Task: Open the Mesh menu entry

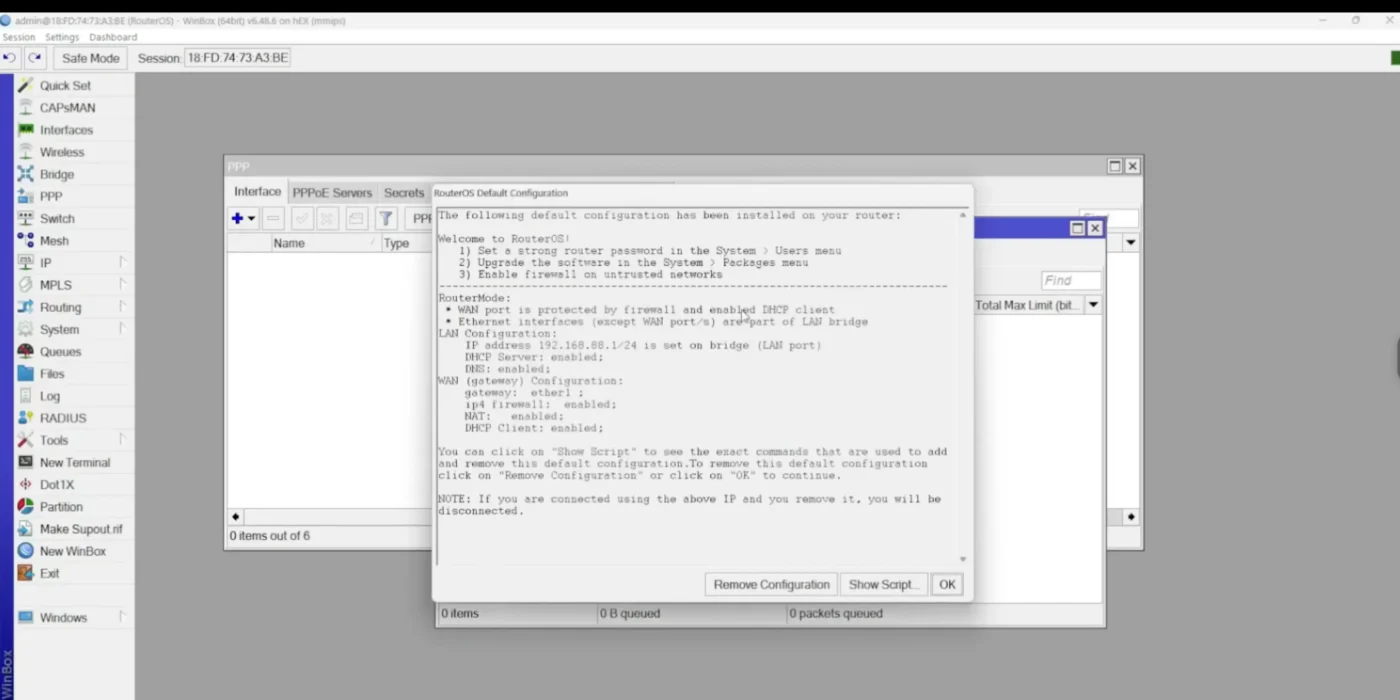Action: click(54, 241)
